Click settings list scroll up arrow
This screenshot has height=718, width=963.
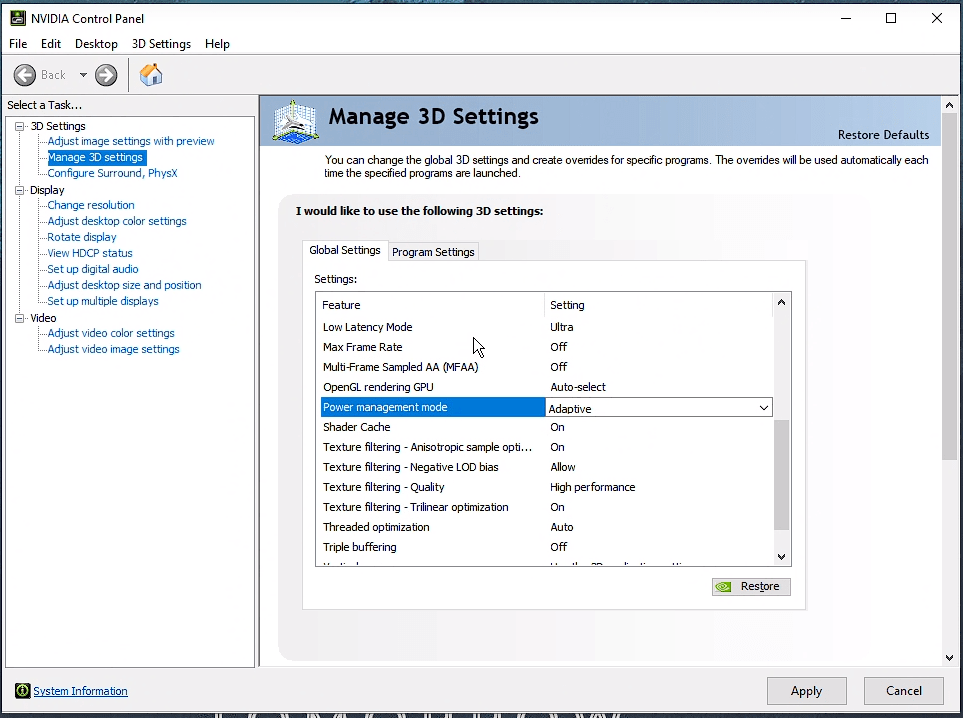coord(781,302)
